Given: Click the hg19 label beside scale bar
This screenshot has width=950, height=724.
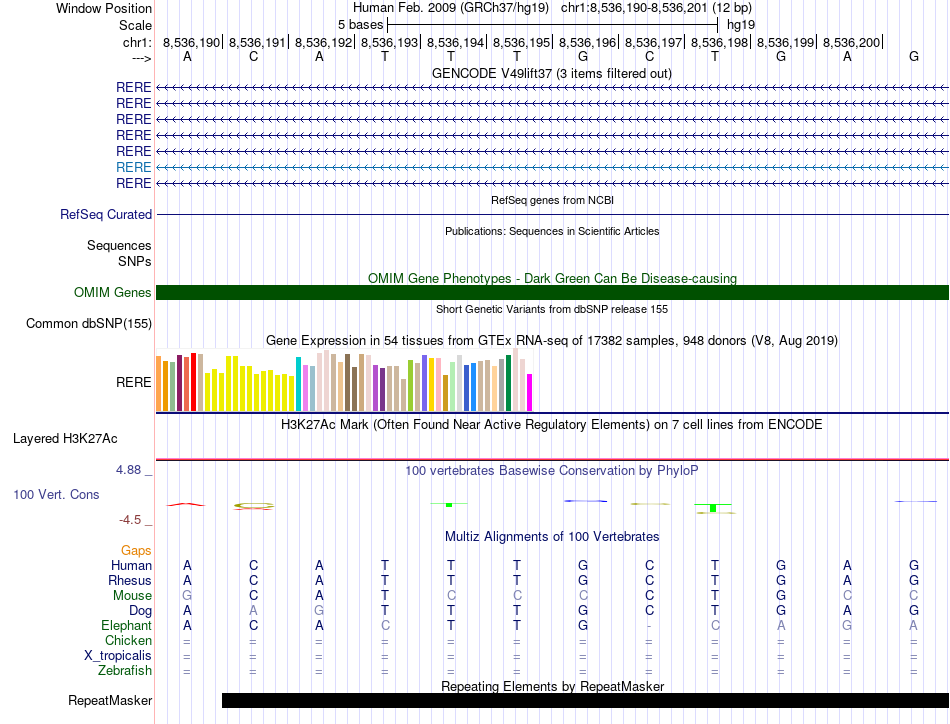Looking at the screenshot, I should coord(741,25).
